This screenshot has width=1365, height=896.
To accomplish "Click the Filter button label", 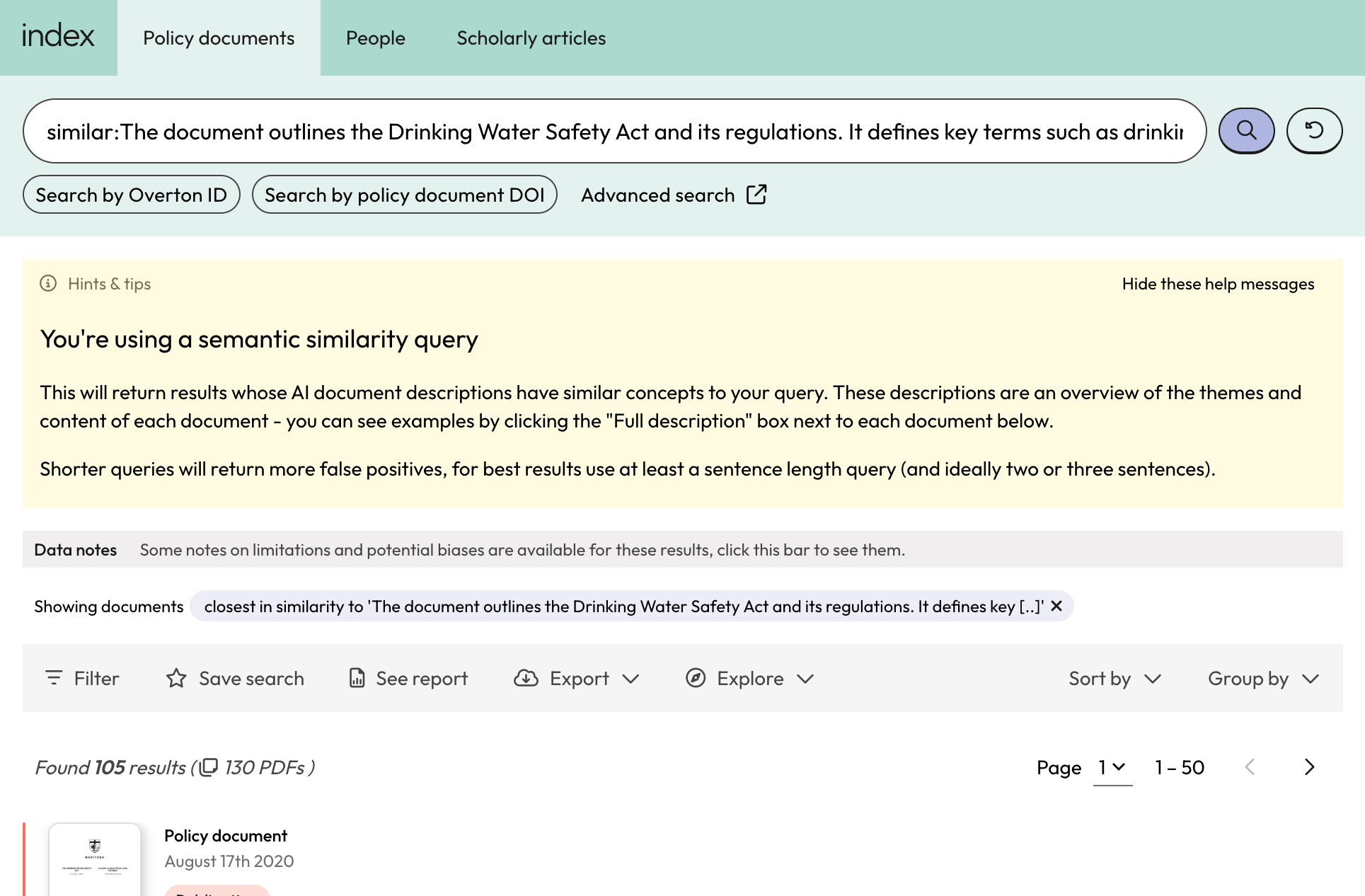I will click(97, 678).
